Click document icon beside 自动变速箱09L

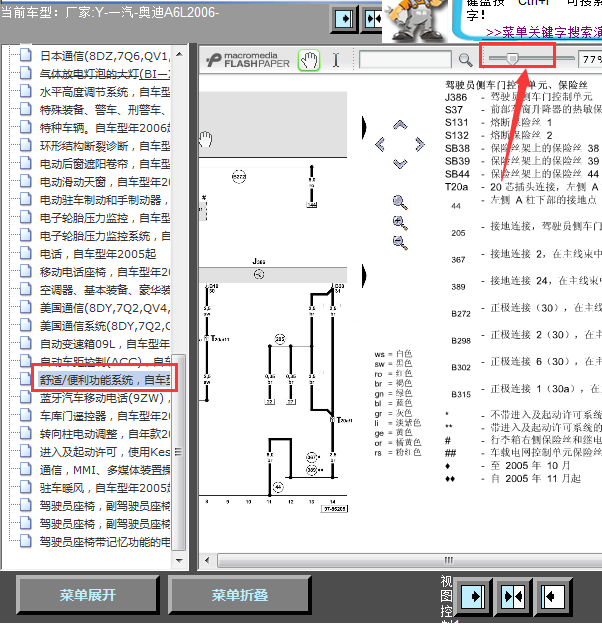click(x=26, y=343)
